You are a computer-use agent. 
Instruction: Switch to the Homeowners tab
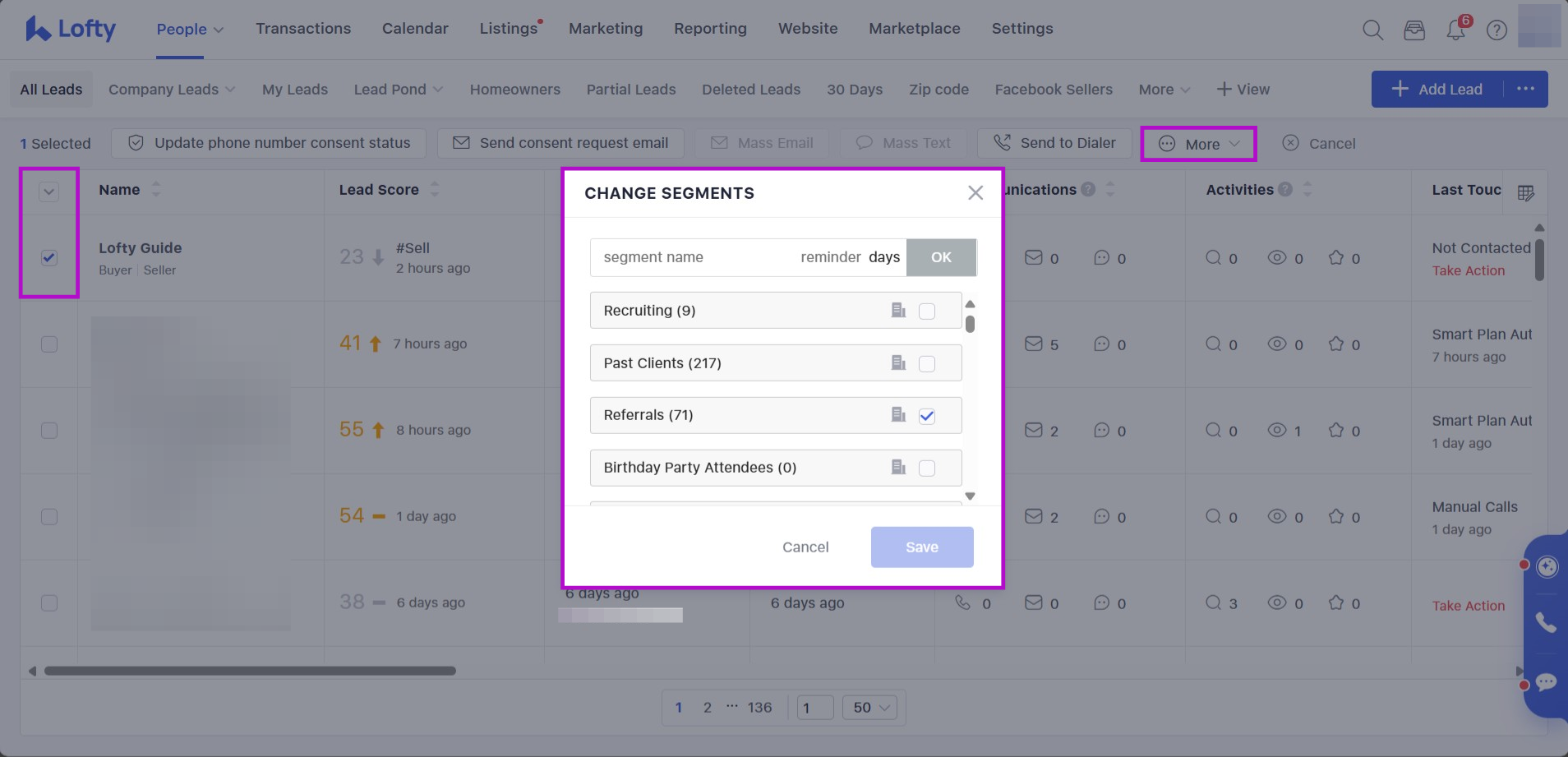pyautogui.click(x=515, y=90)
